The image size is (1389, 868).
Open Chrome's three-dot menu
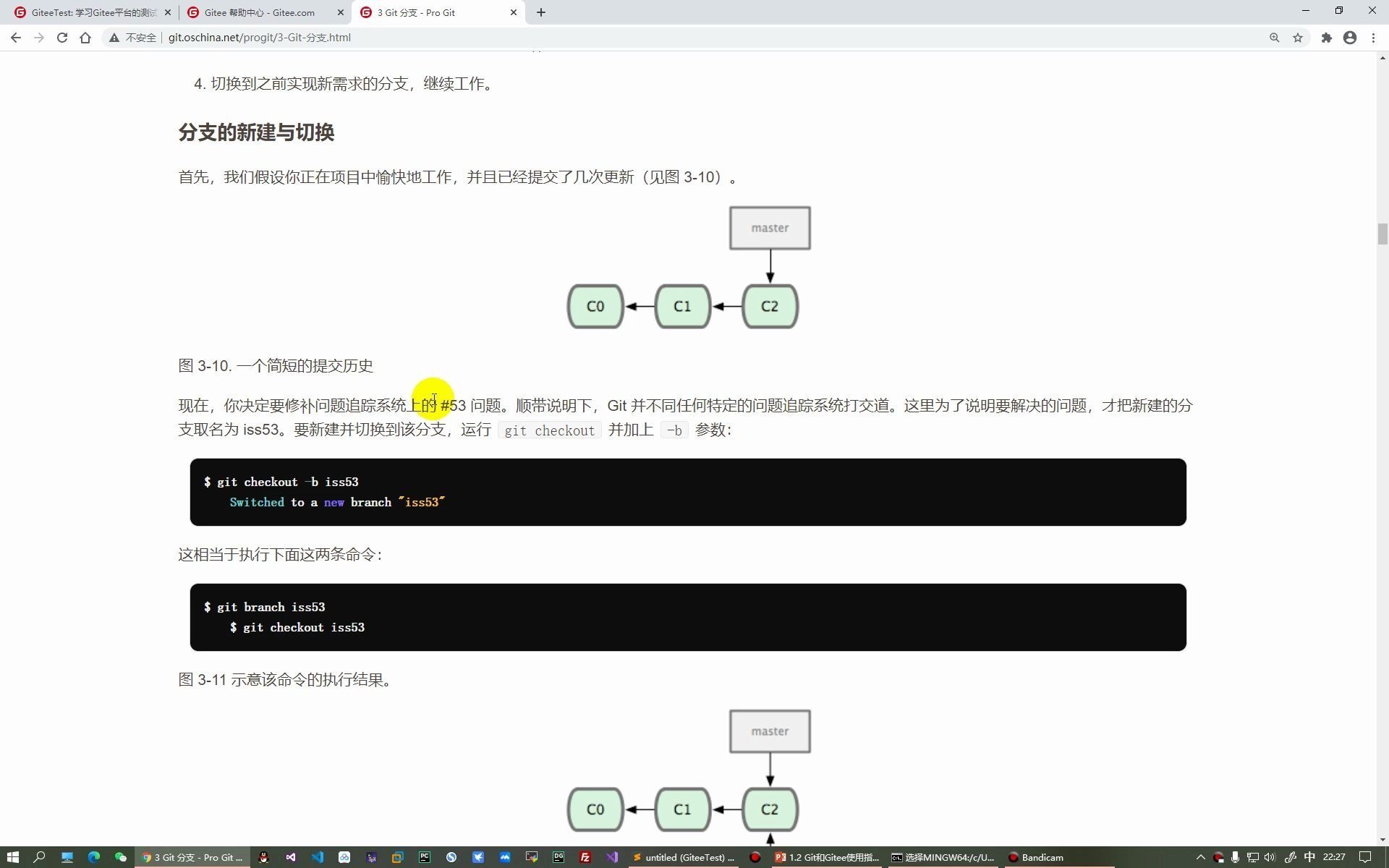tap(1374, 37)
